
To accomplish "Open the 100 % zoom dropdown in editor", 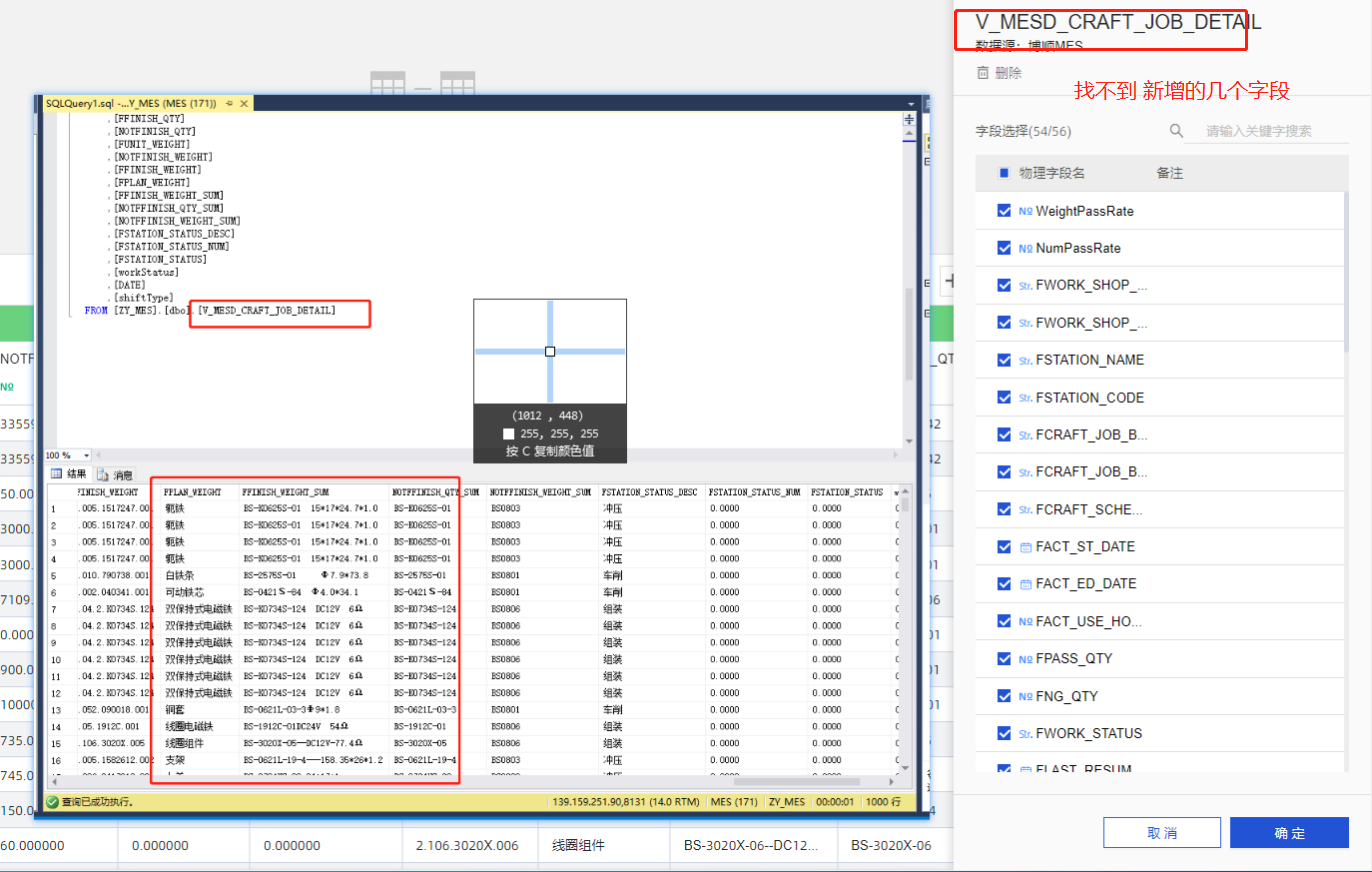I will point(87,455).
